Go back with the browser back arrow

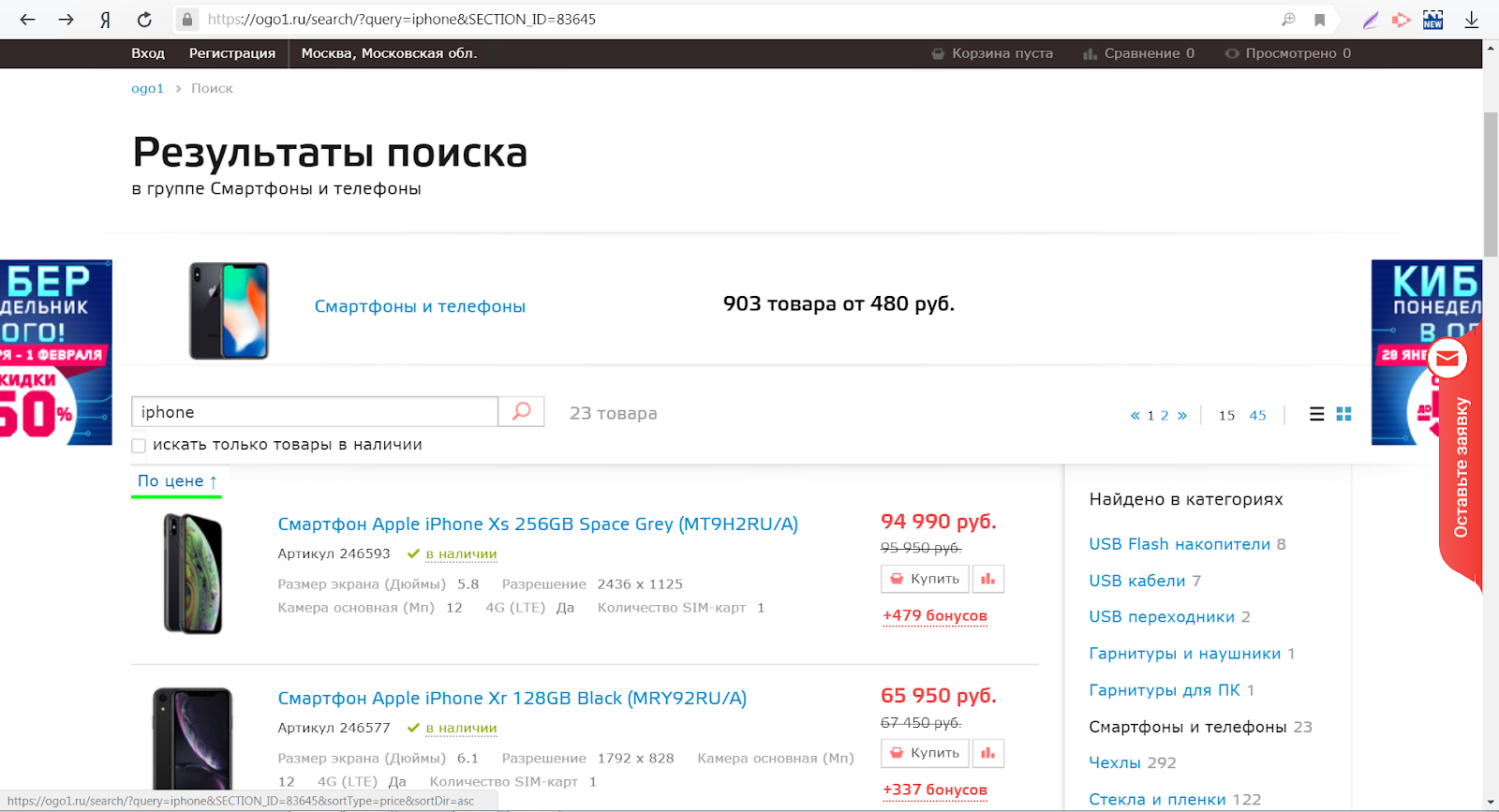[27, 19]
